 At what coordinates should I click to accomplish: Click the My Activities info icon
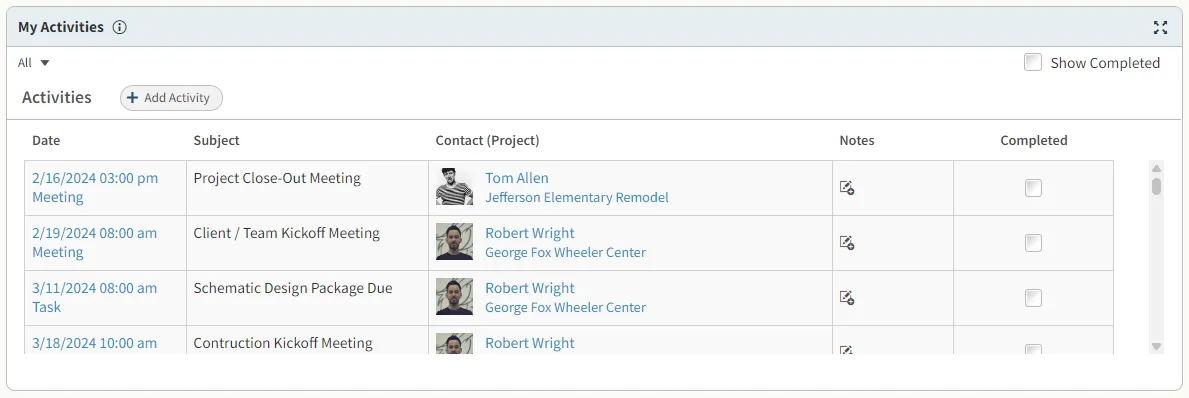(119, 27)
